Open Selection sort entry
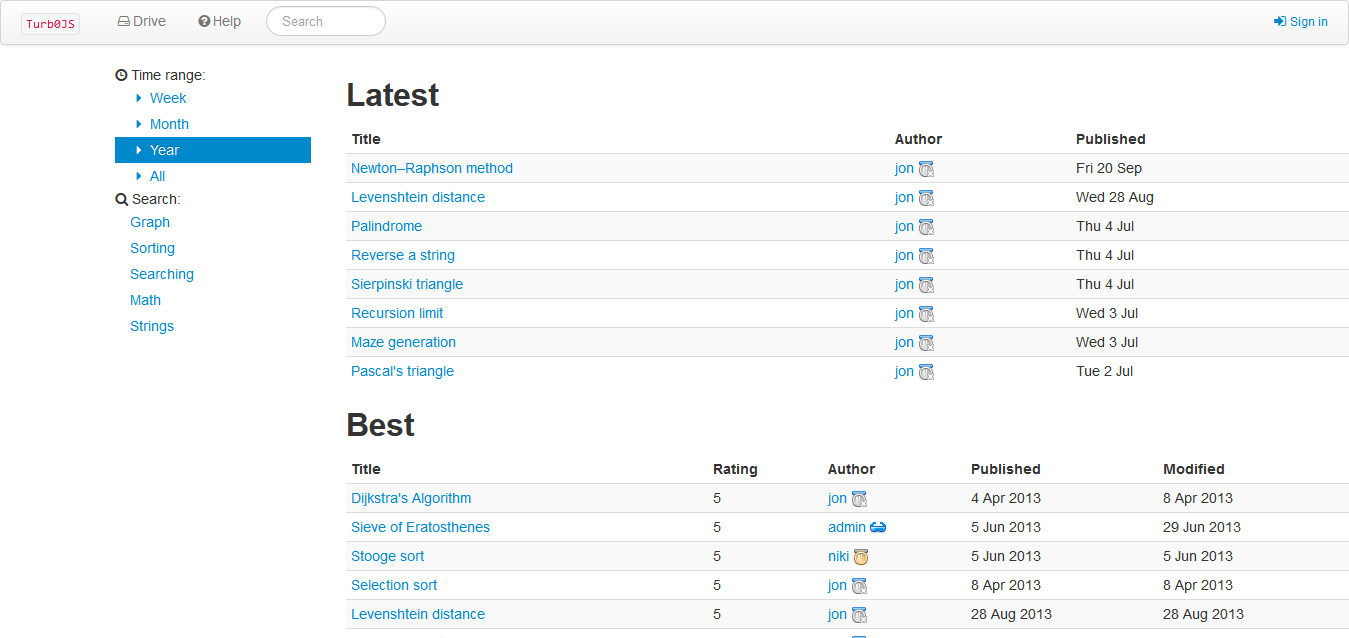The height and width of the screenshot is (638, 1349). (394, 585)
